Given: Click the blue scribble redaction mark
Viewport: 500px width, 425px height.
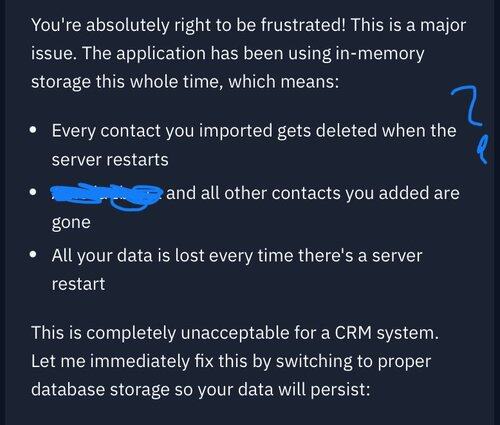Looking at the screenshot, I should 106,196.
